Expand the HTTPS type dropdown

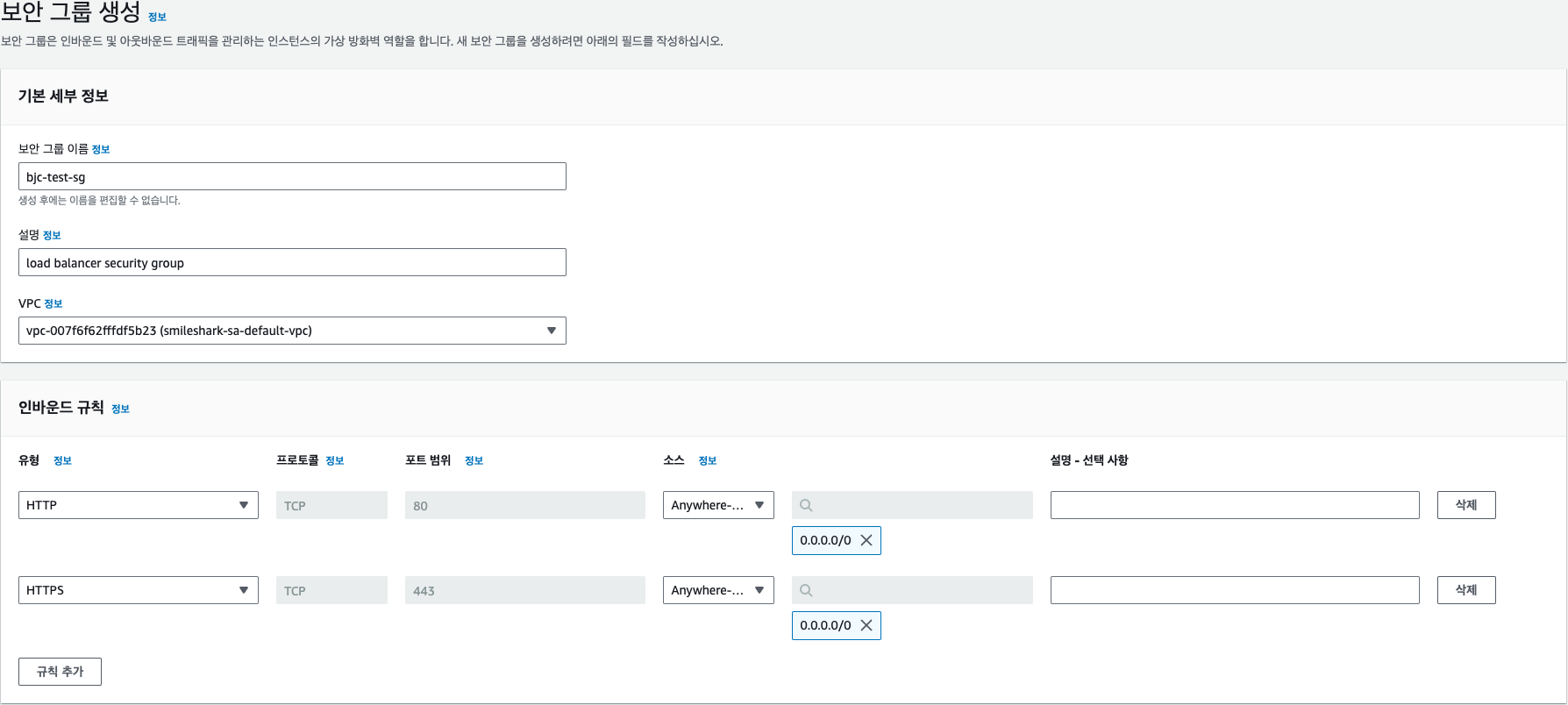(x=138, y=590)
